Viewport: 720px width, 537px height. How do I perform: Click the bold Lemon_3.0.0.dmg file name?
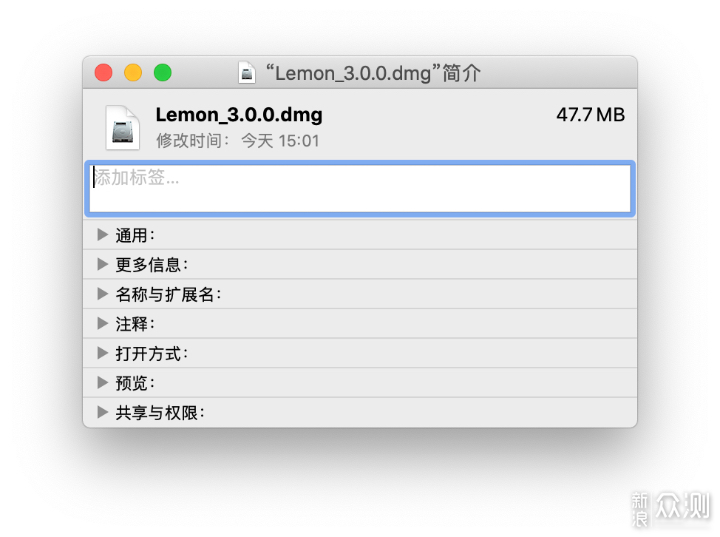(x=239, y=115)
